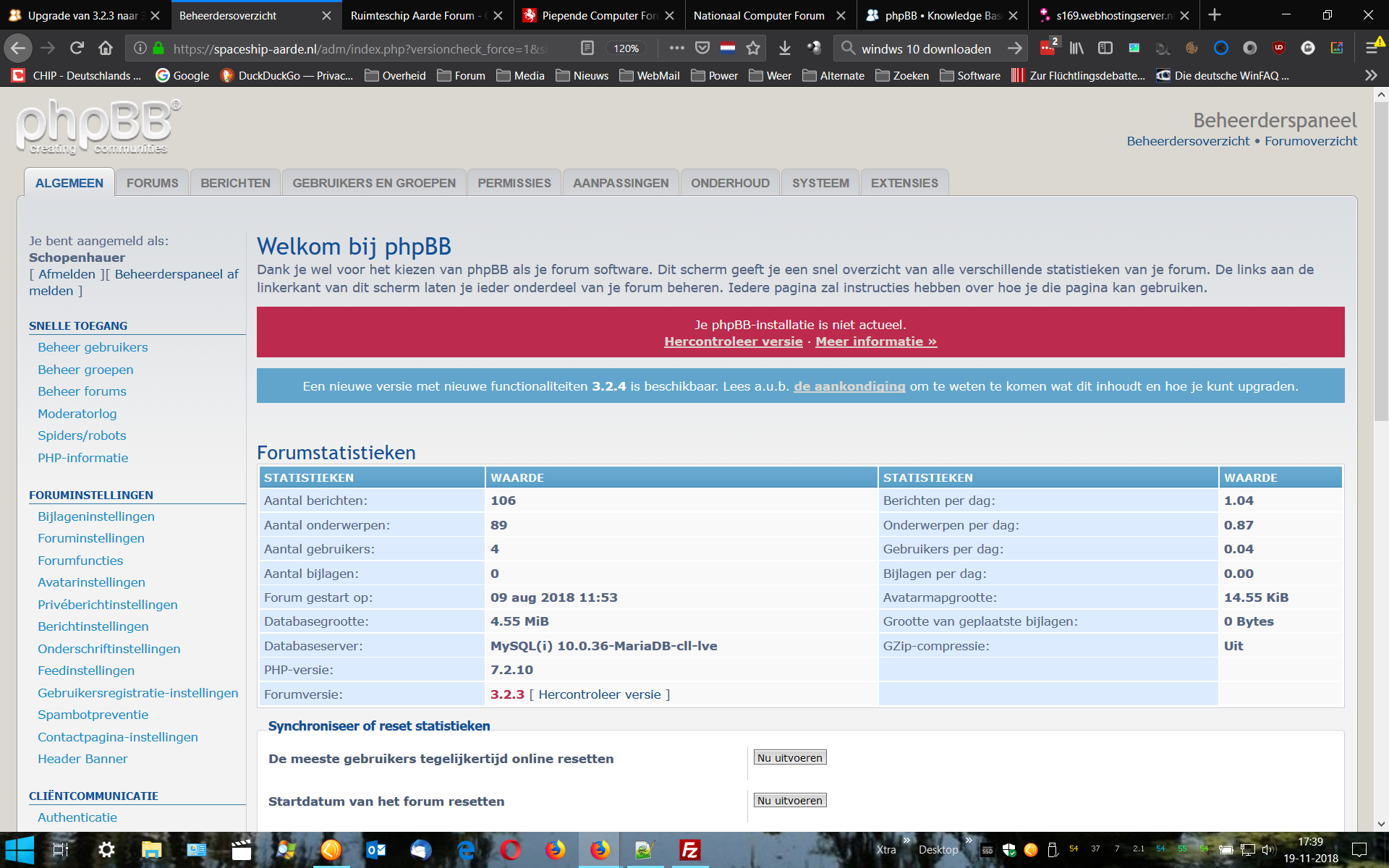Viewport: 1389px width, 868px height.
Task: Open the WebMail bookmarks folder
Action: point(649,75)
